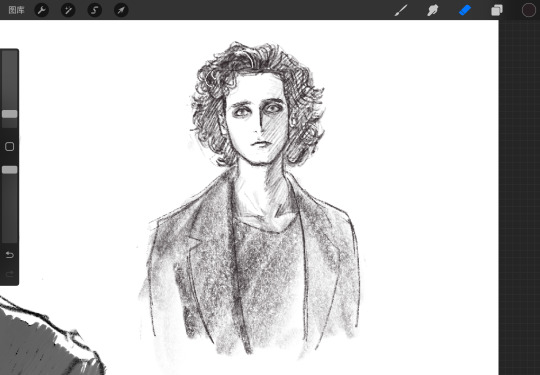This screenshot has height=375, width=540.
Task: Select the Smudge finger tool
Action: coord(433,10)
